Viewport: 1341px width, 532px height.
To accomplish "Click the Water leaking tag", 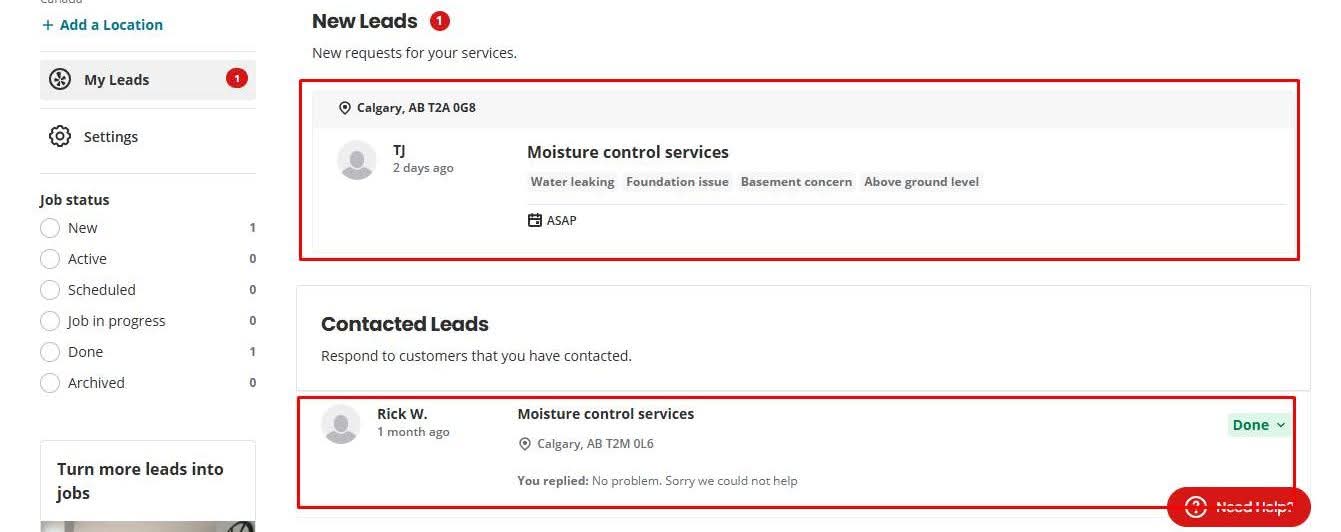I will pos(572,182).
